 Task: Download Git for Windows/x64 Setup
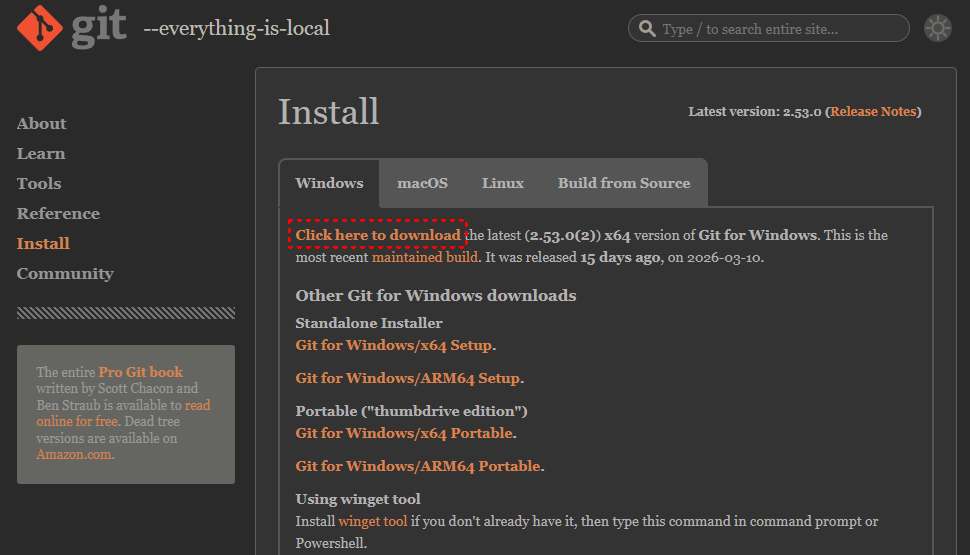click(x=393, y=345)
